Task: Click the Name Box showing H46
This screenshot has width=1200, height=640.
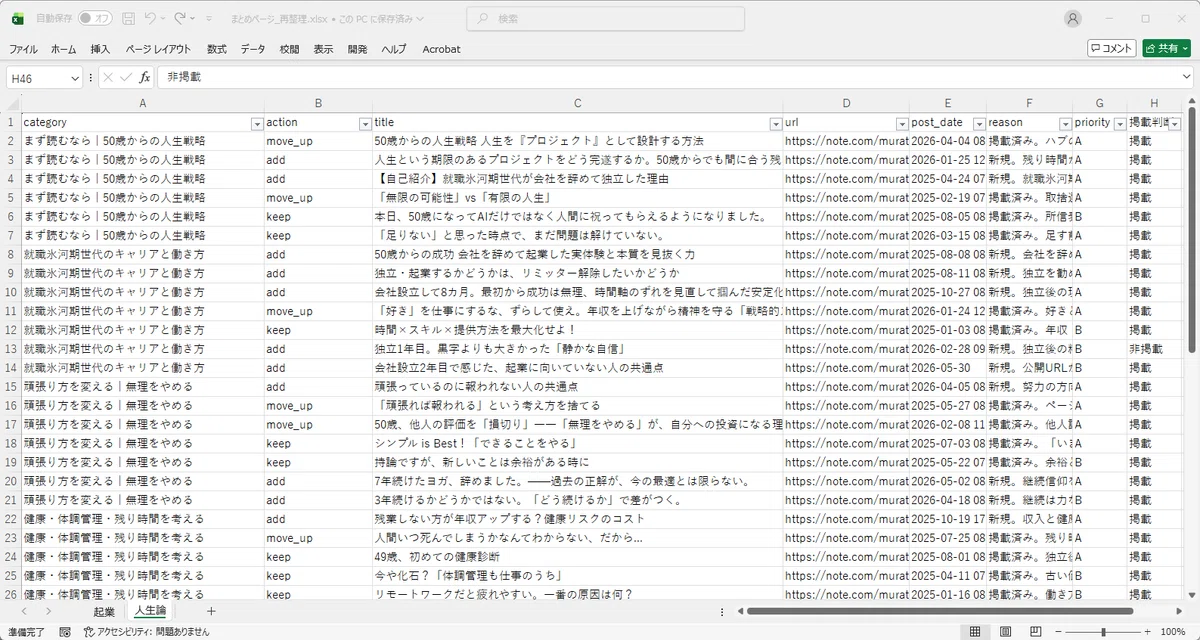Action: [x=37, y=77]
